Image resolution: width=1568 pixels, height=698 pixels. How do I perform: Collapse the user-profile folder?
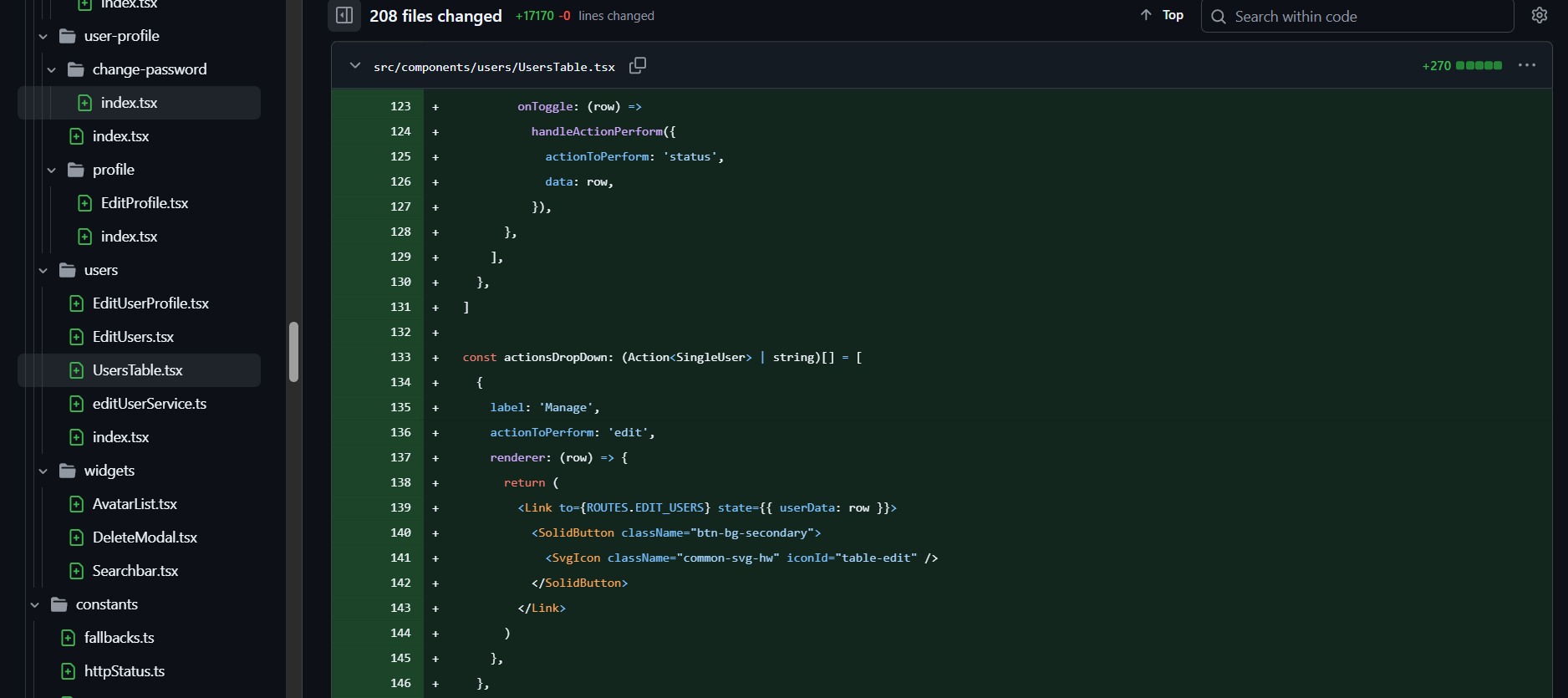(x=43, y=36)
